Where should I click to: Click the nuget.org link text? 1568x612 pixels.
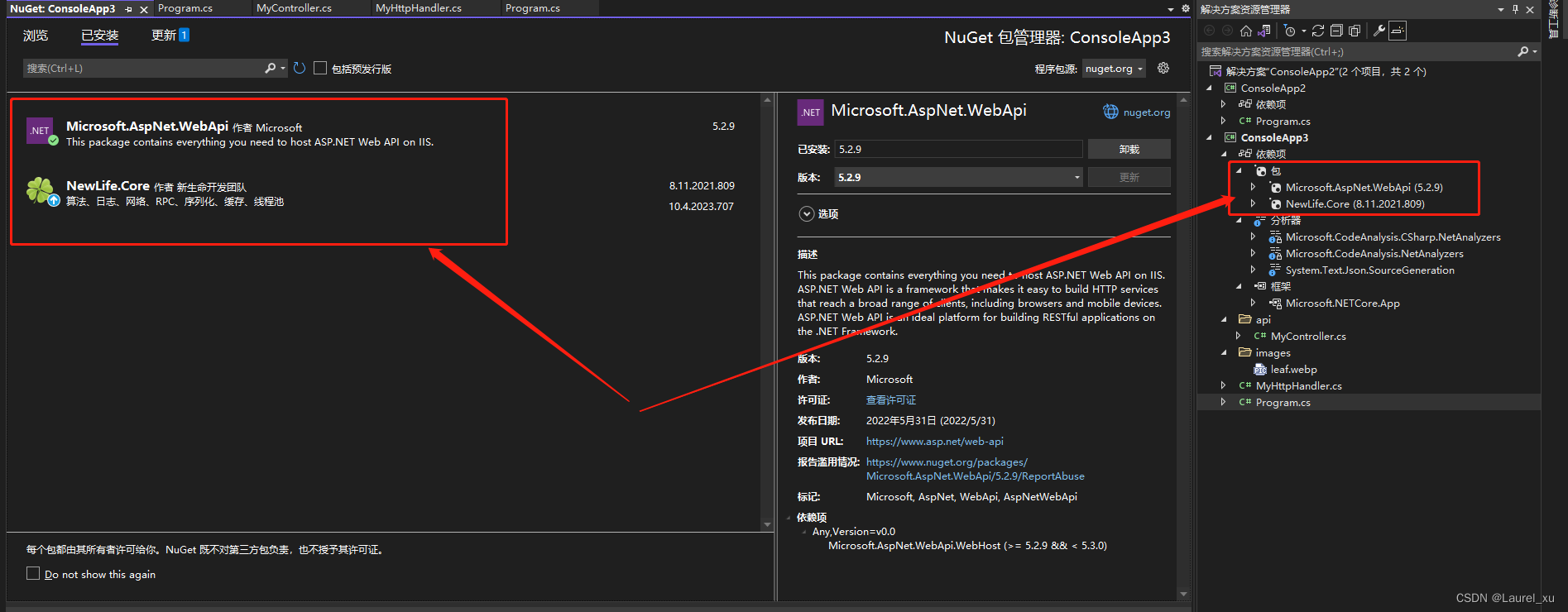[1147, 112]
